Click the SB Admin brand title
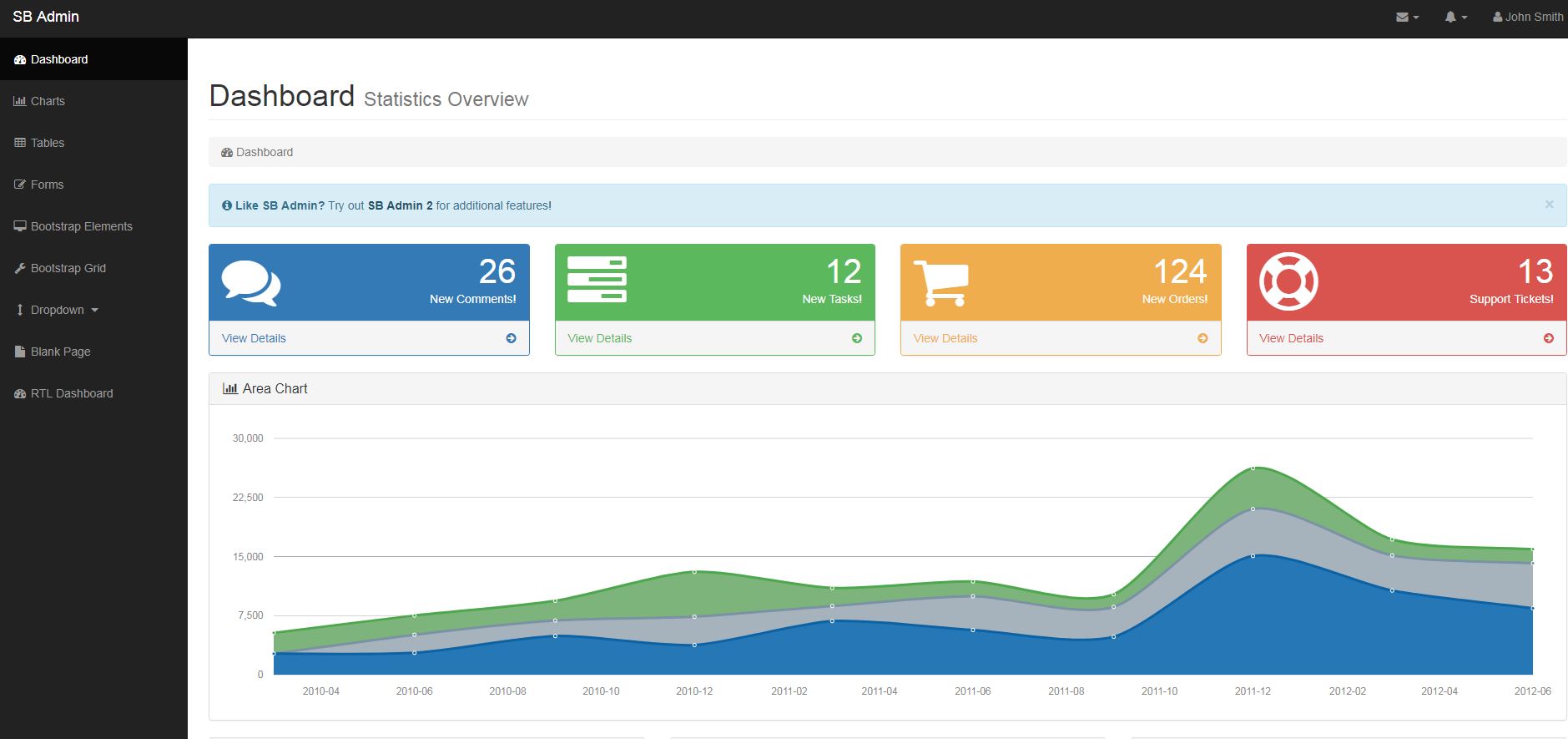 46,17
